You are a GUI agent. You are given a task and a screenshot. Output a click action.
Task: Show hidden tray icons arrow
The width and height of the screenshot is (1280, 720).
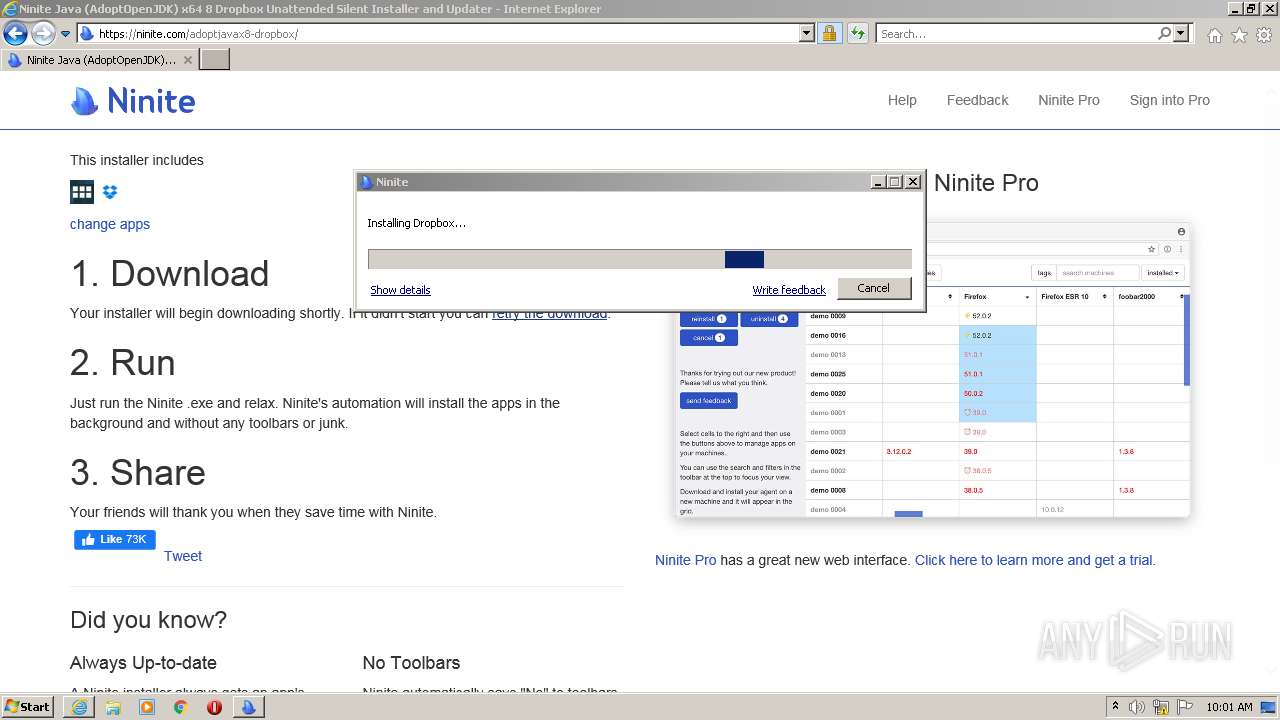[x=1115, y=707]
